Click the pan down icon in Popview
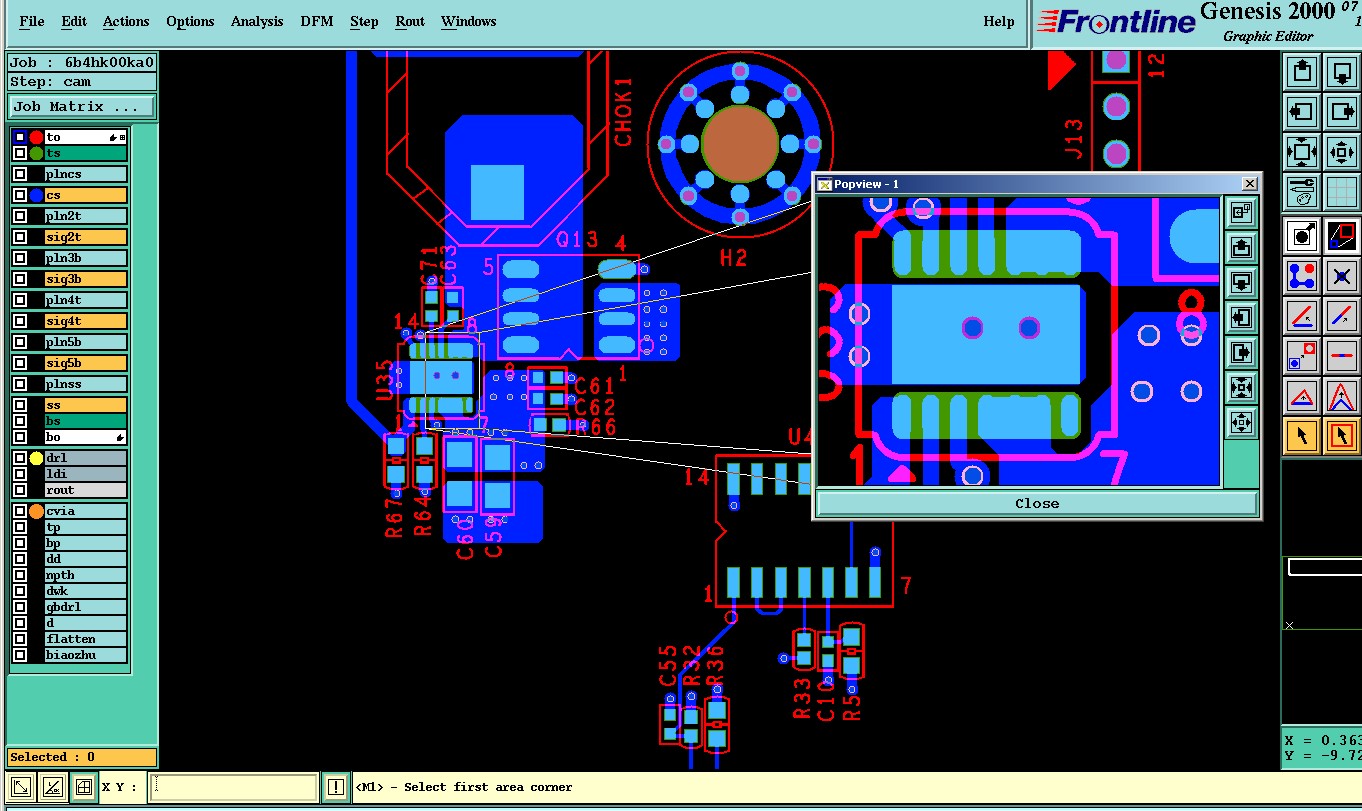The image size is (1362, 811). [1241, 282]
